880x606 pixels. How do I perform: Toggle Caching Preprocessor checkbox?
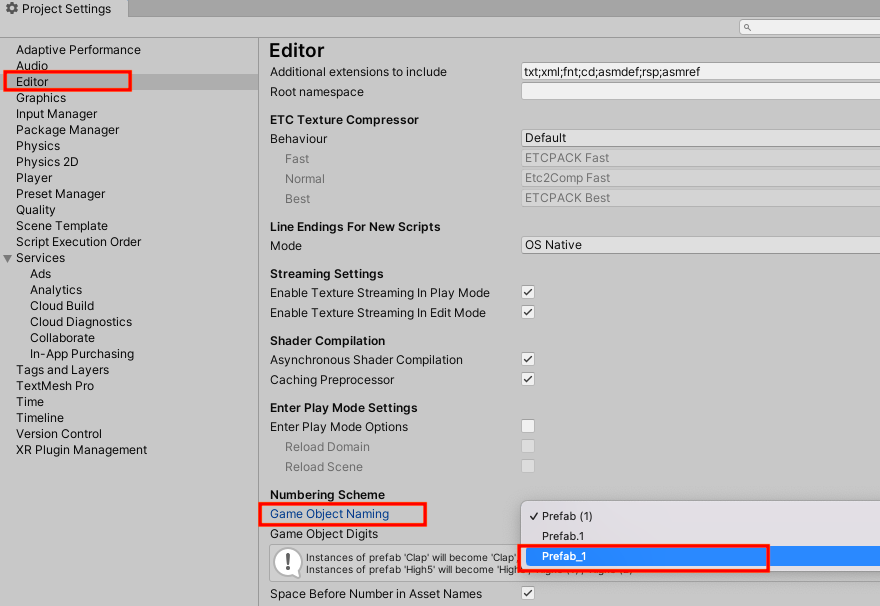click(528, 380)
